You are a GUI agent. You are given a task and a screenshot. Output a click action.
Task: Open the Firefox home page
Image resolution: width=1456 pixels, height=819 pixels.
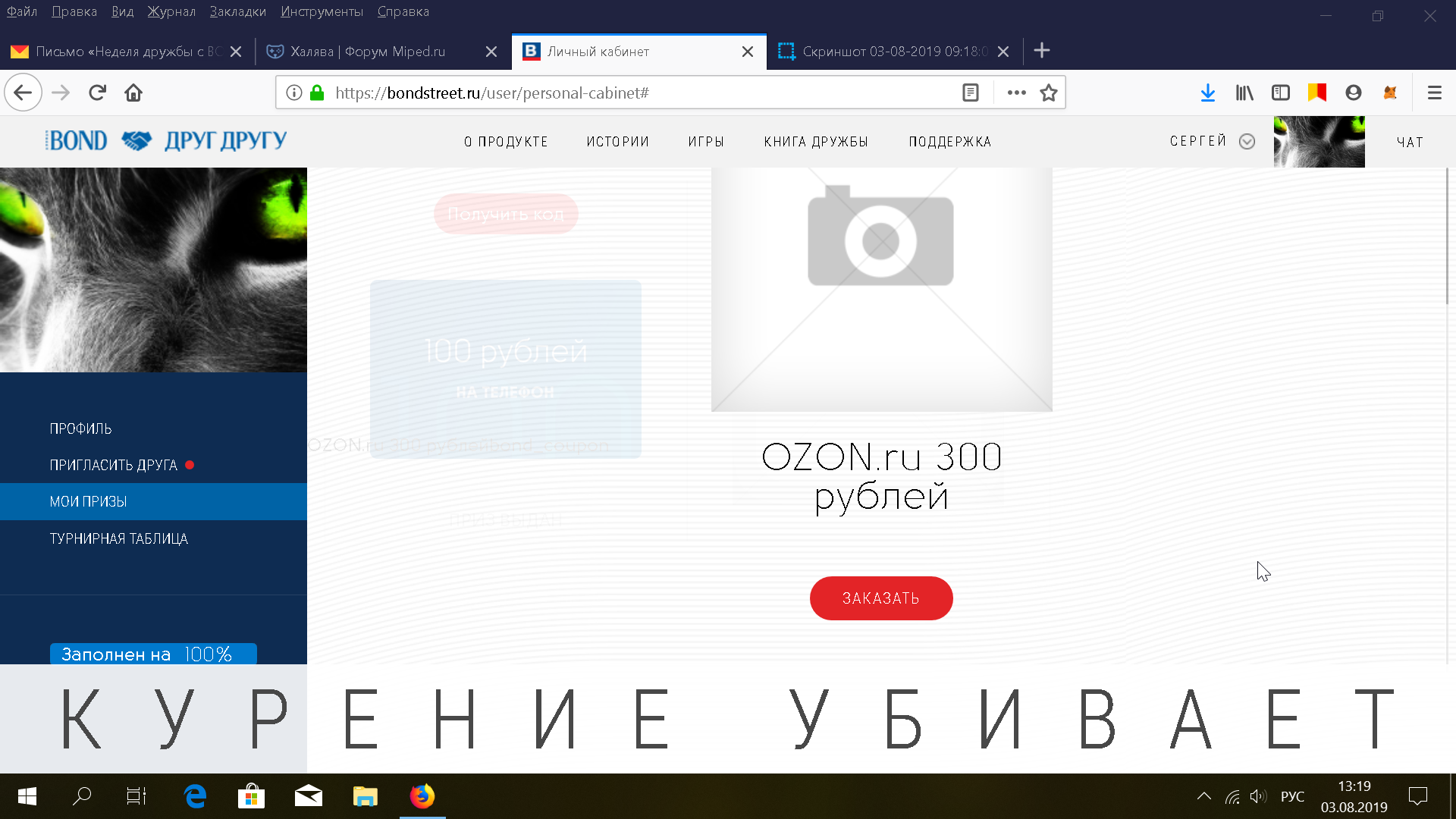[x=133, y=93]
